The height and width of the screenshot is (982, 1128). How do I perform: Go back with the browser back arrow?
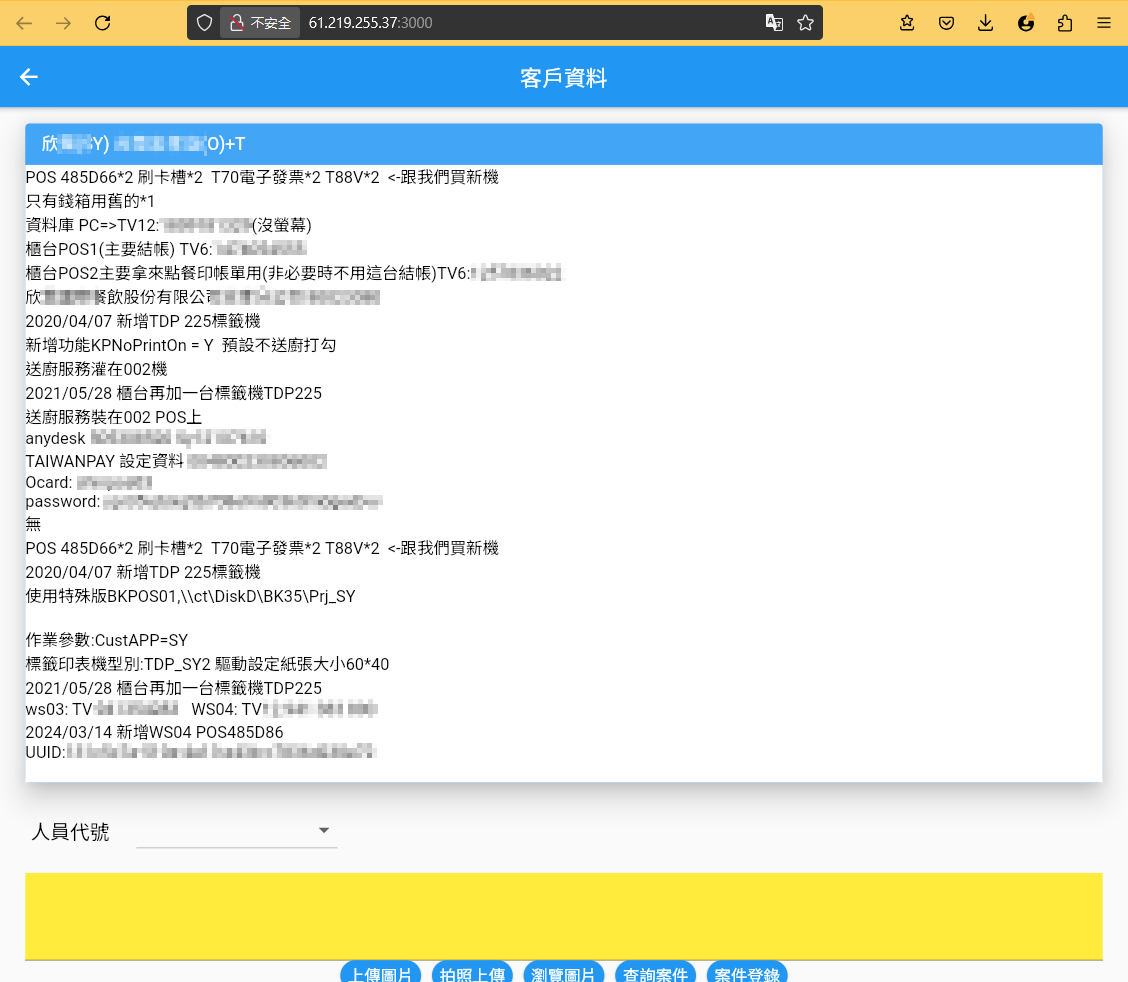(24, 23)
